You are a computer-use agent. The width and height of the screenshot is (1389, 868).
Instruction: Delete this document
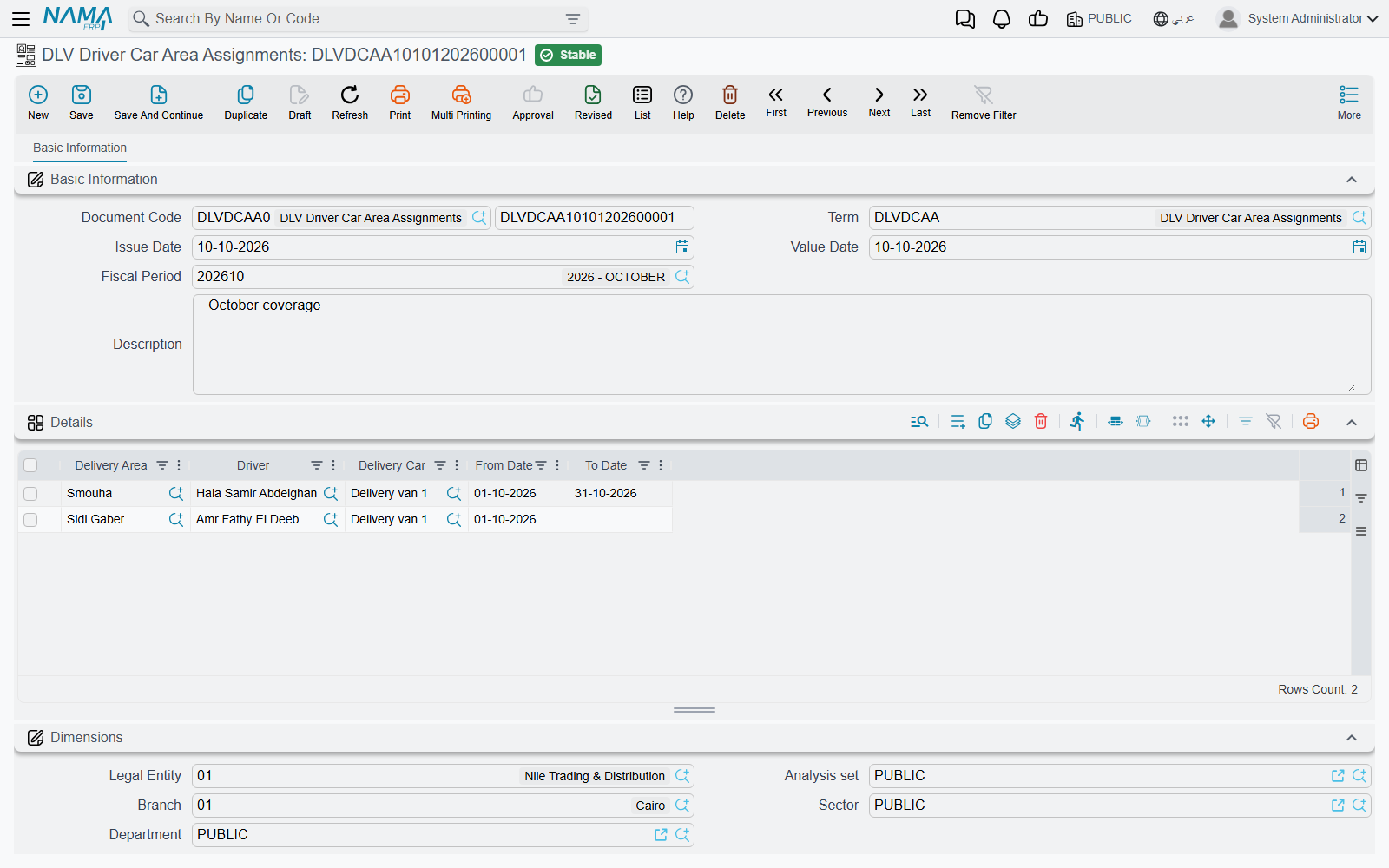click(730, 102)
